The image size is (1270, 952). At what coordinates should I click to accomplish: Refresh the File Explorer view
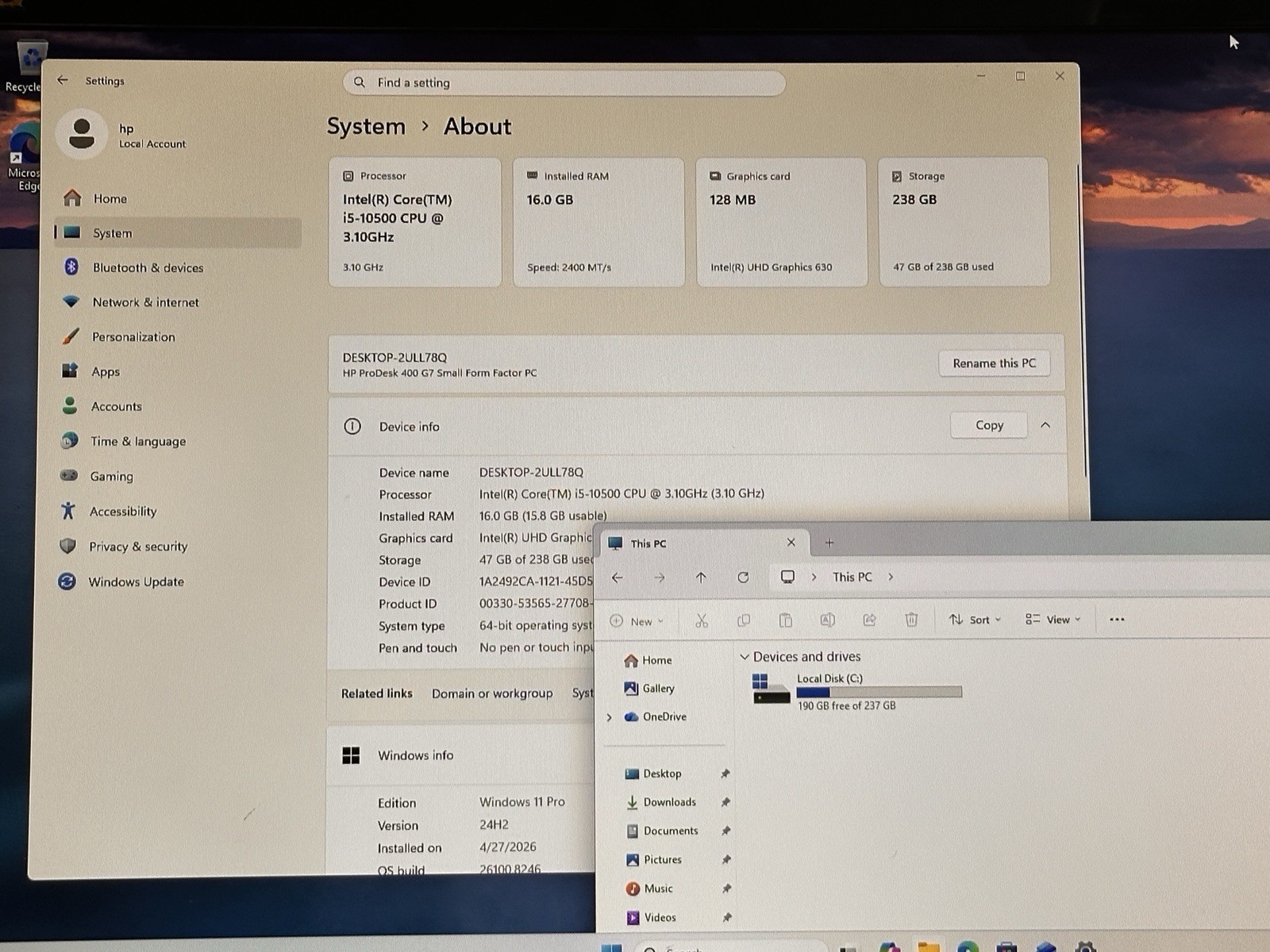click(743, 578)
